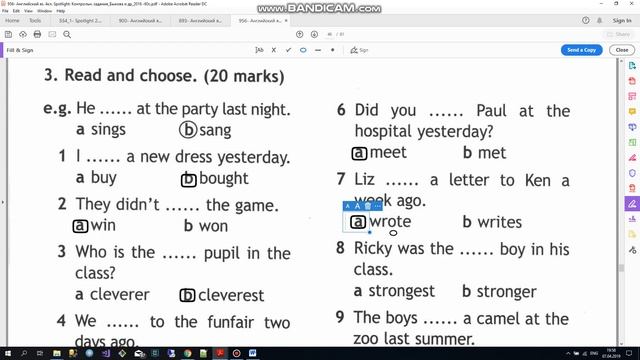Select the square mark on 'wrote' option

point(358,222)
